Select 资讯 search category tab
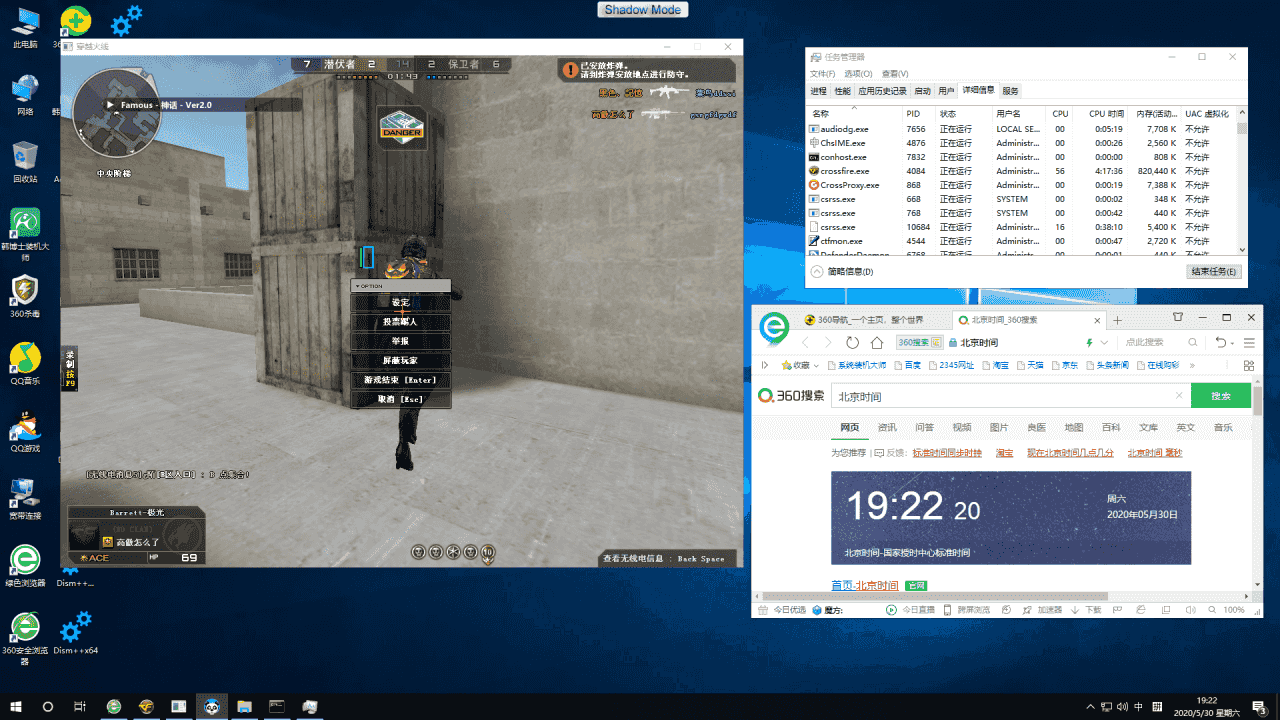Image resolution: width=1280 pixels, height=720 pixels. (887, 427)
